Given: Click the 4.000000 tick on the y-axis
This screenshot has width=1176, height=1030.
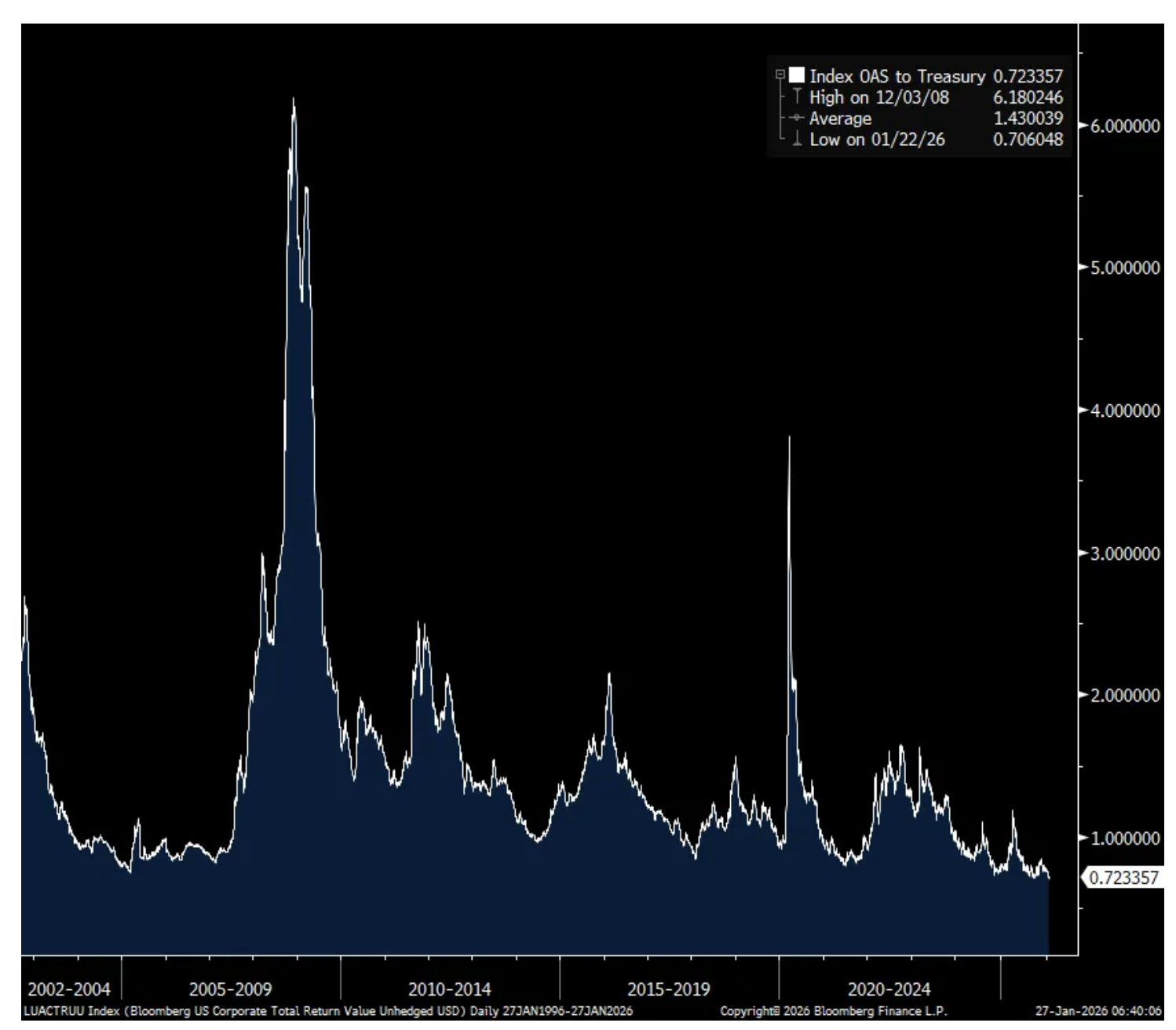Looking at the screenshot, I should 1124,411.
